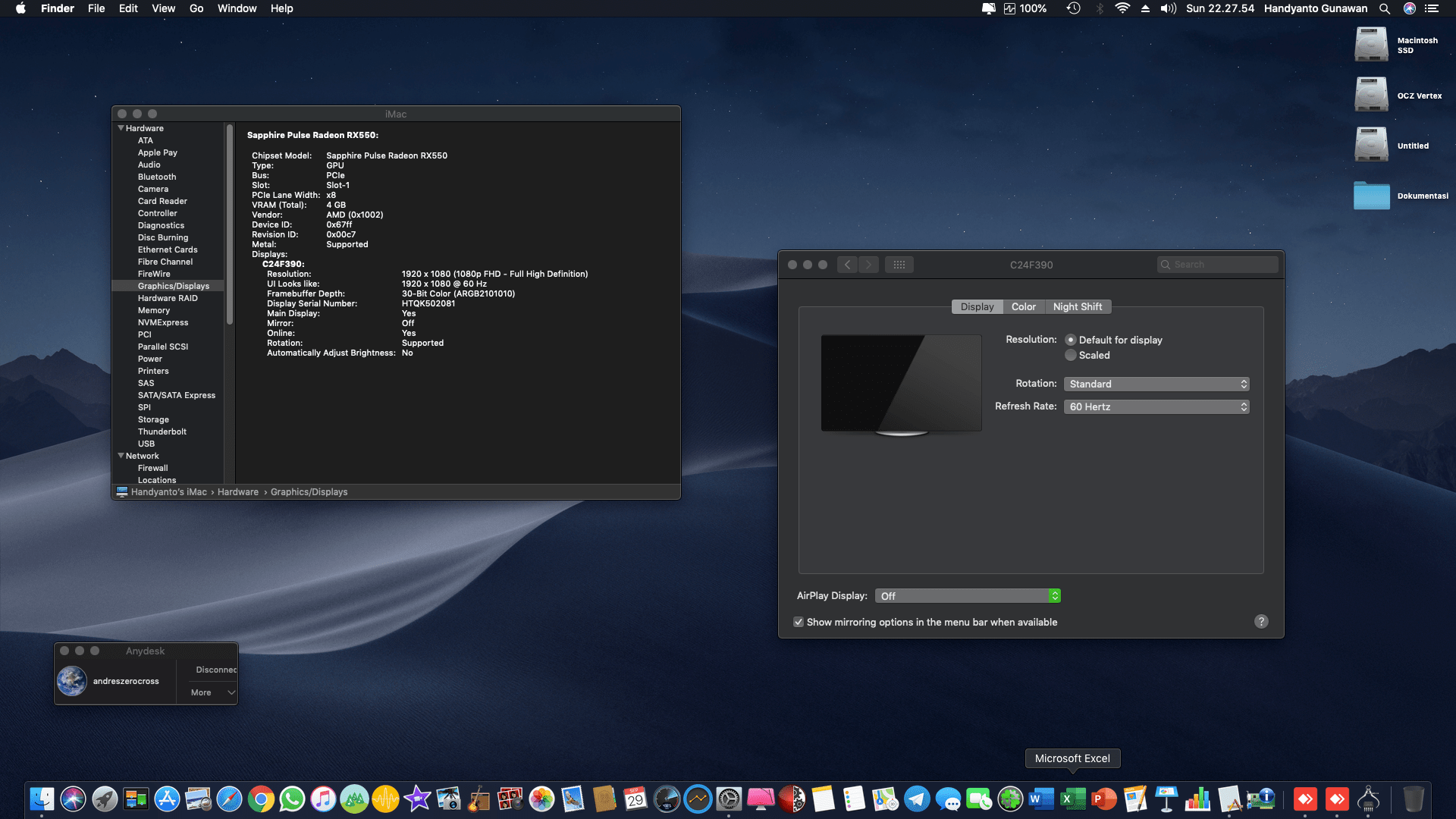The width and height of the screenshot is (1456, 819).
Task: Collapse the Hardware section in System Information
Action: pos(121,128)
